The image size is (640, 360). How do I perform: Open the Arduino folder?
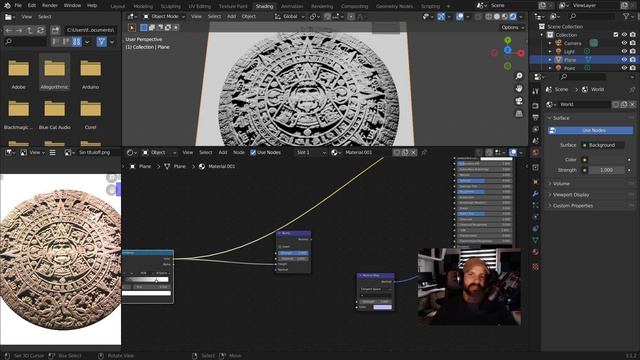pos(90,73)
